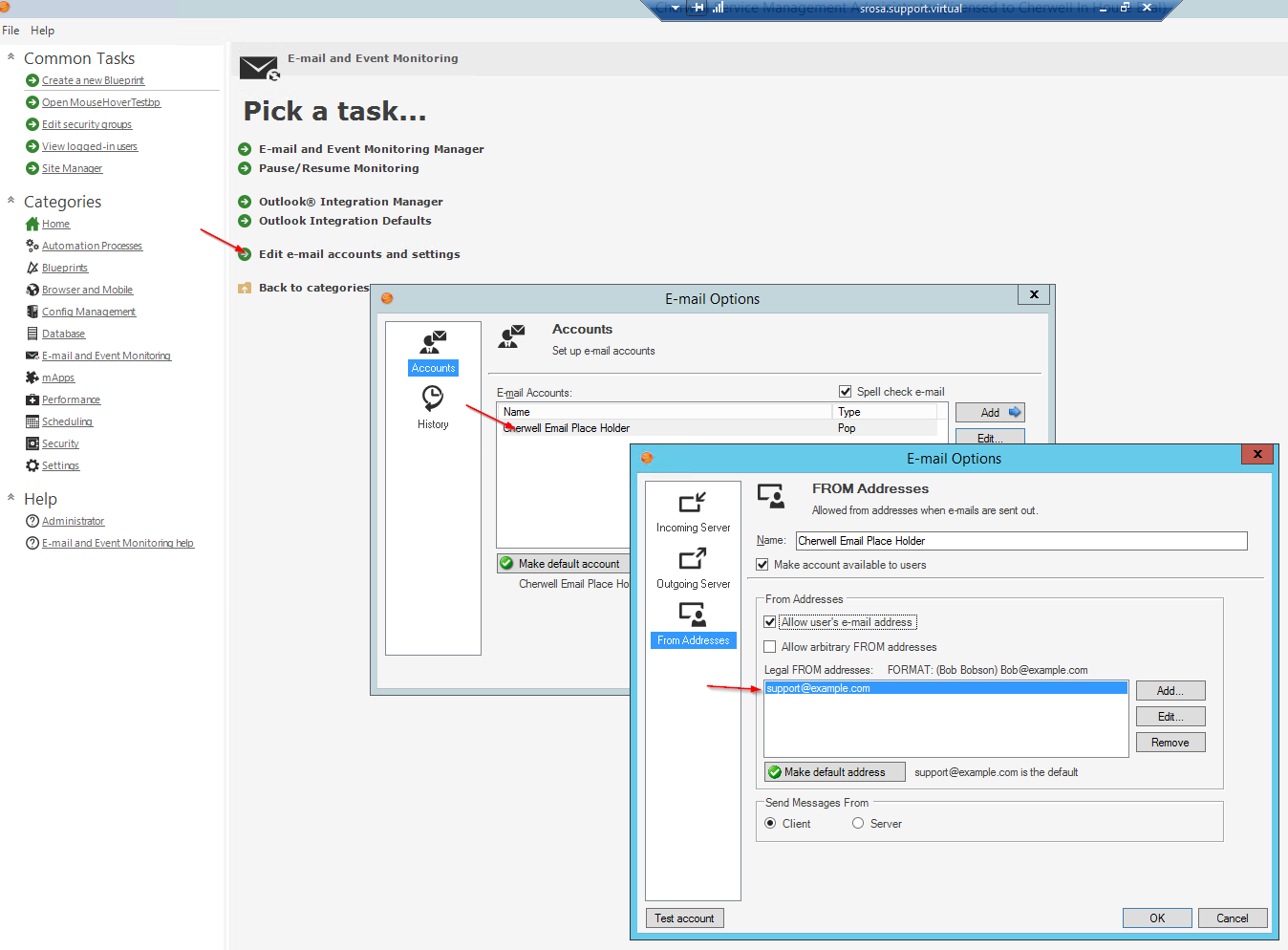Click the Test account button

point(684,918)
